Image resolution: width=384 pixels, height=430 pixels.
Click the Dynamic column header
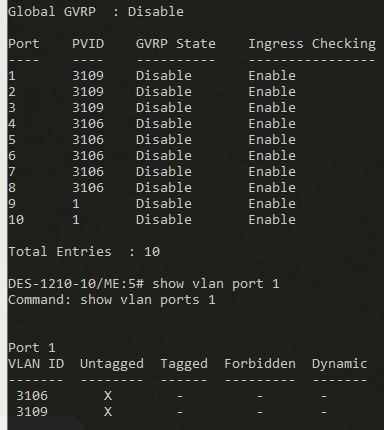339,364
